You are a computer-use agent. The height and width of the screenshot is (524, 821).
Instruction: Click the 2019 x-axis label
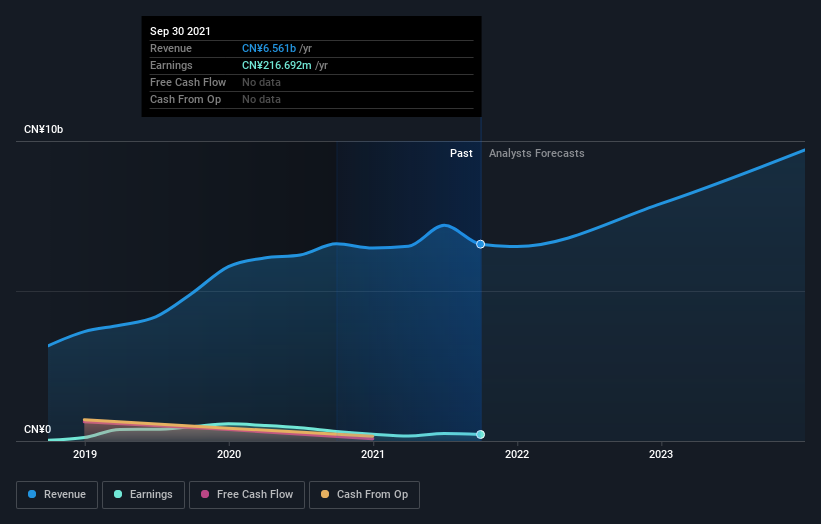tap(85, 454)
